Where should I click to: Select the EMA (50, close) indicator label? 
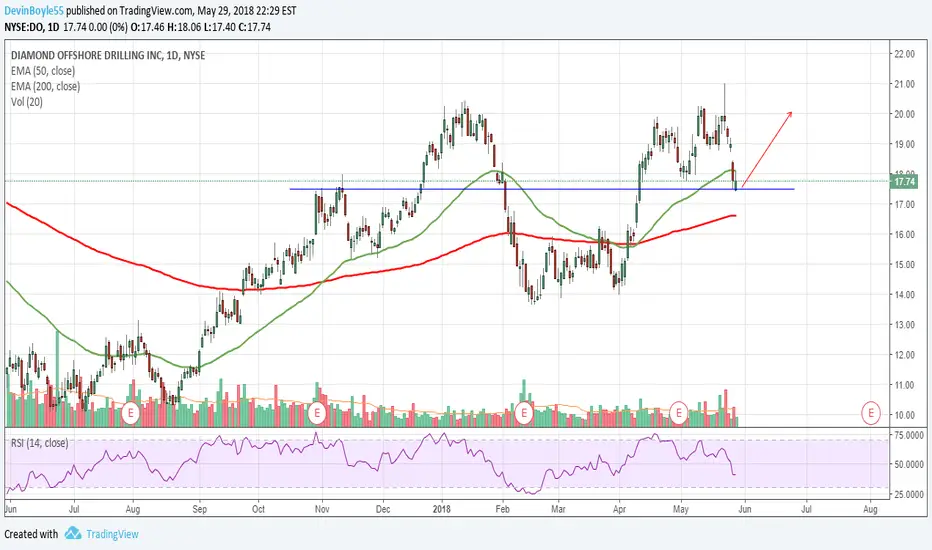[43, 71]
